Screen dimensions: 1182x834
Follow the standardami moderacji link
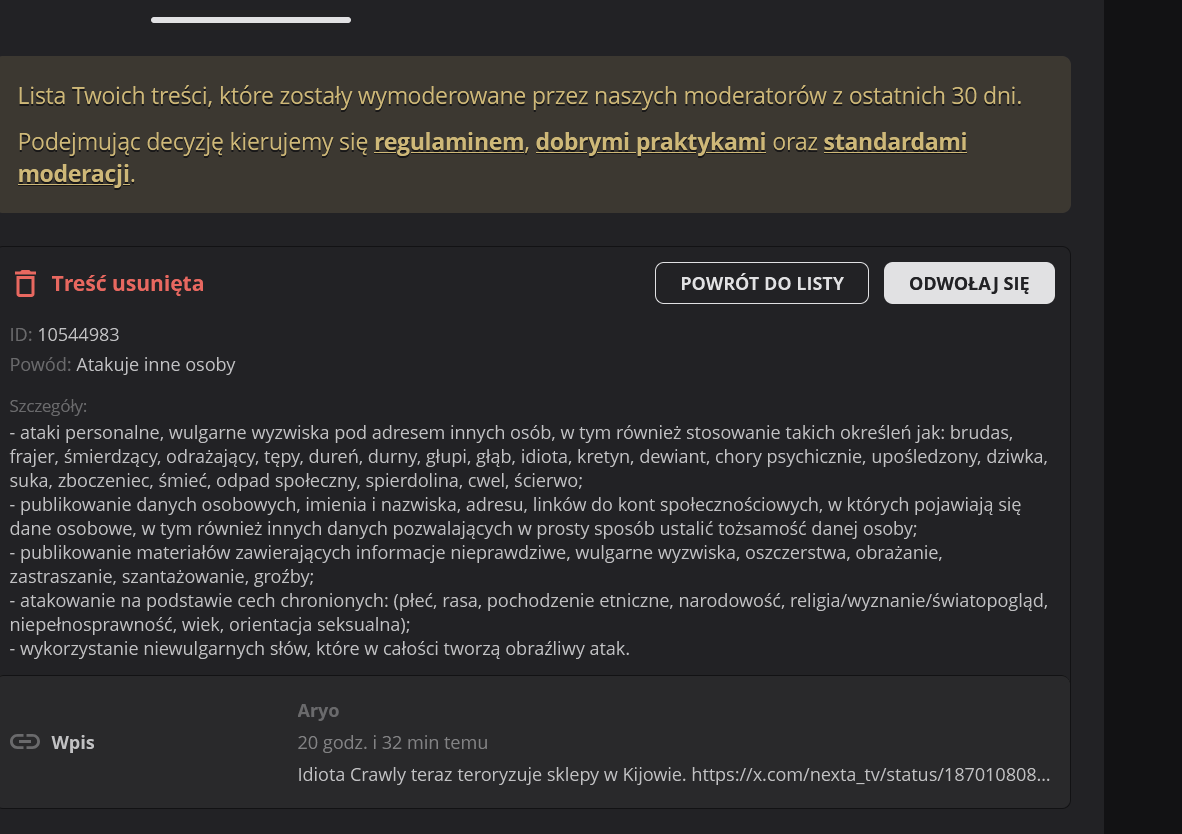894,142
